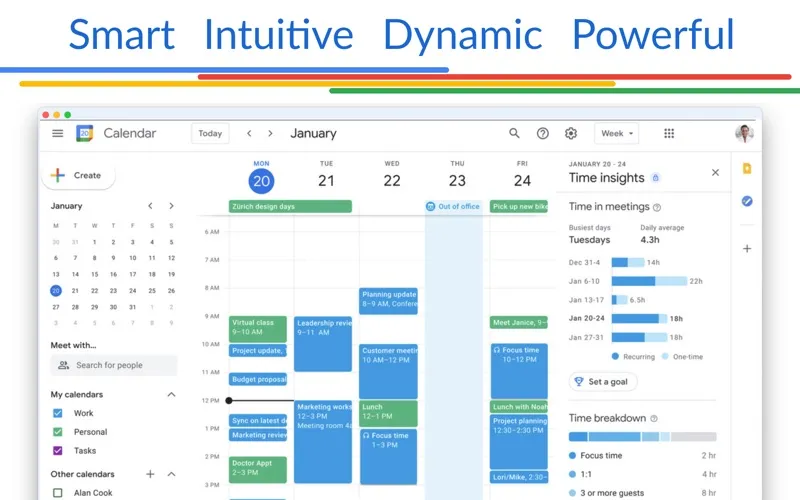Image resolution: width=800 pixels, height=500 pixels.
Task: Open the Lunch with Noah event
Action: (519, 407)
